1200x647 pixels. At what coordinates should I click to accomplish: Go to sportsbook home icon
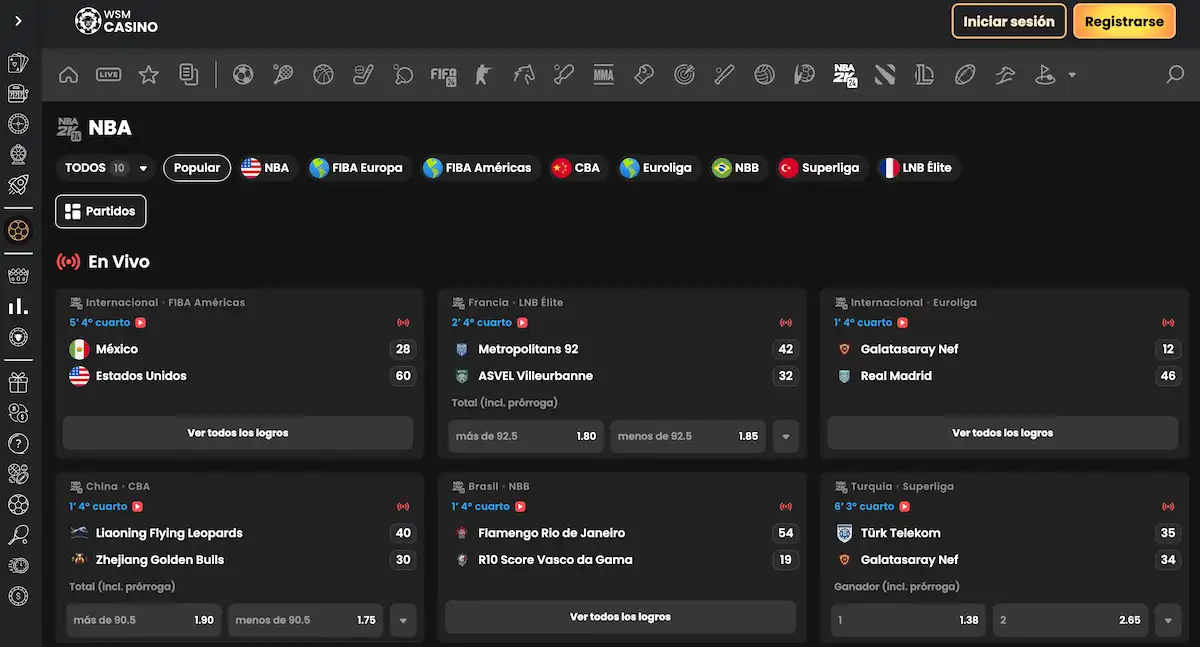point(68,74)
